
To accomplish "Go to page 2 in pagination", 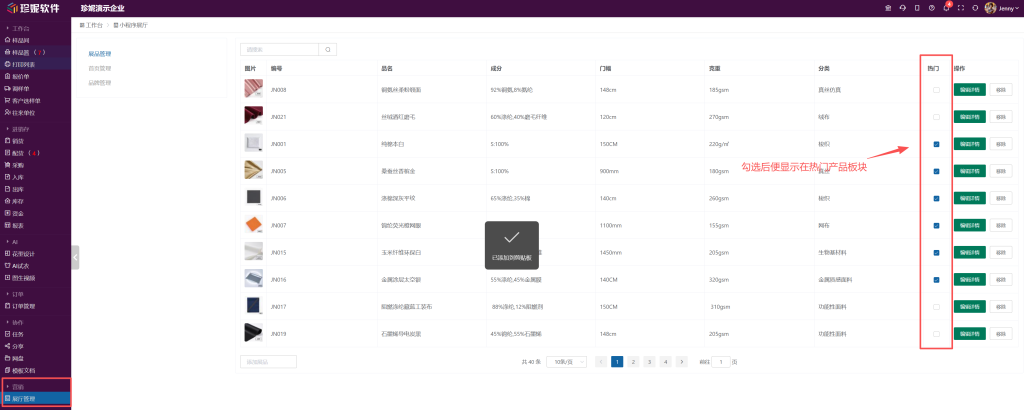I will [634, 361].
